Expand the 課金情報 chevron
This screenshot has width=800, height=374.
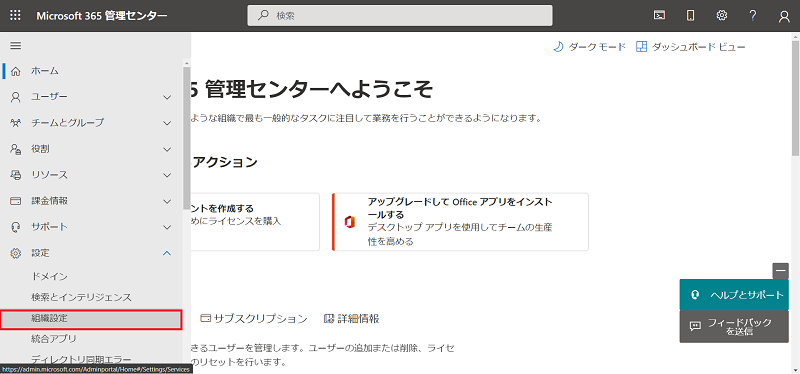(167, 201)
